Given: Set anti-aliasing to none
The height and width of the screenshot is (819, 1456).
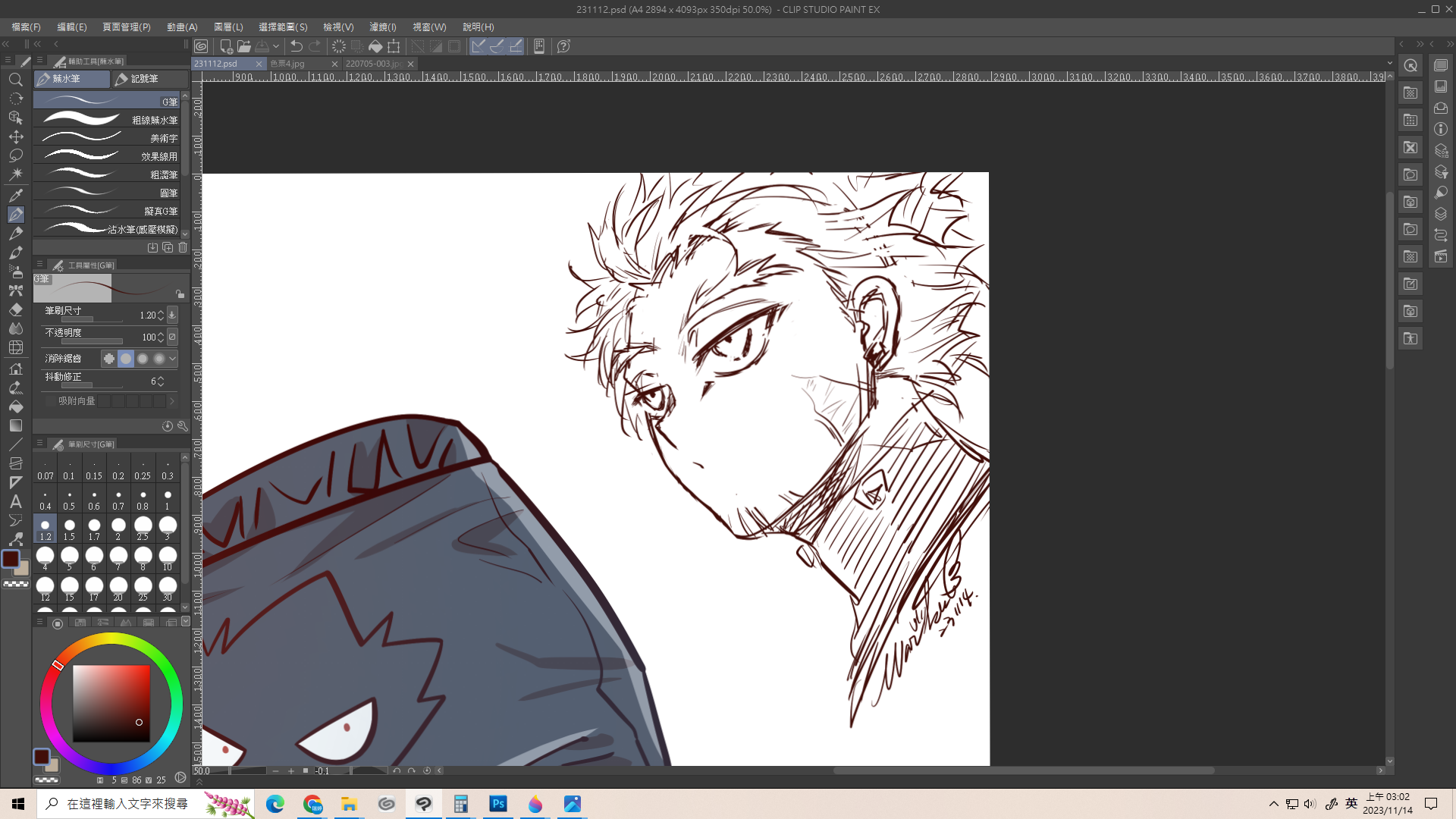Looking at the screenshot, I should [x=109, y=359].
